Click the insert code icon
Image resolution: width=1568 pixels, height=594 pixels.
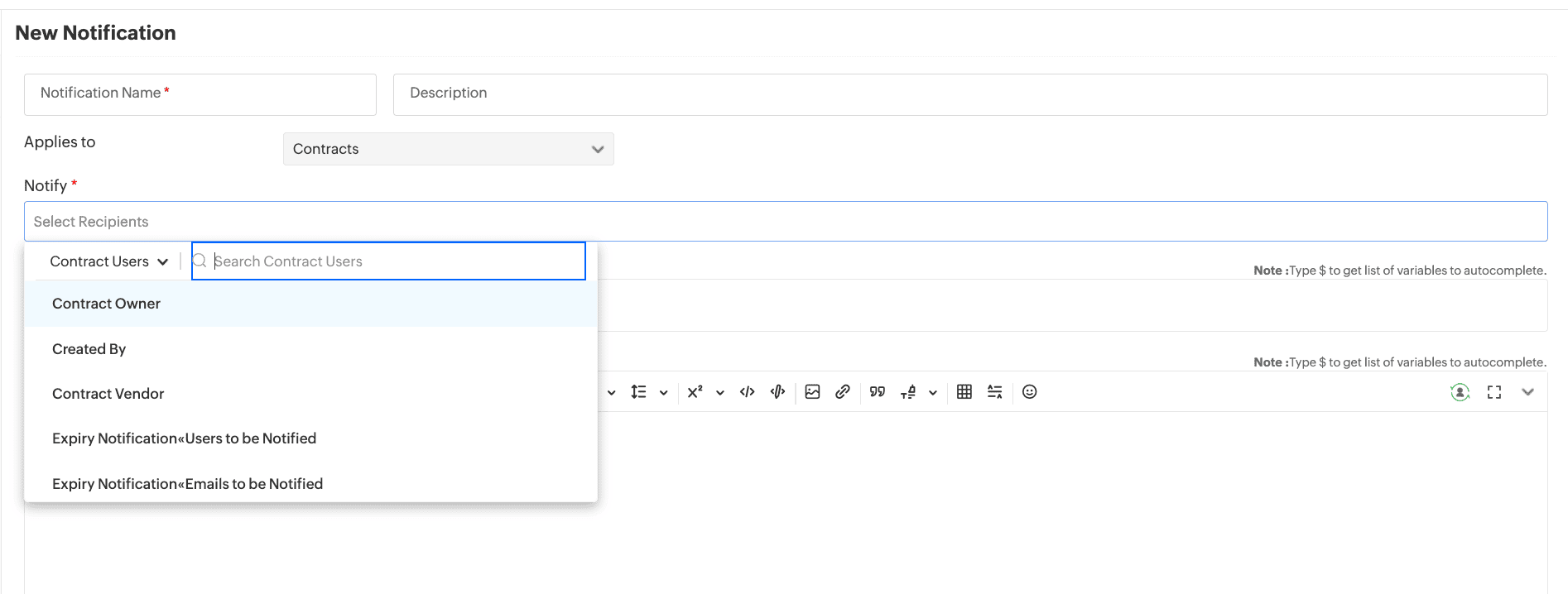(747, 392)
